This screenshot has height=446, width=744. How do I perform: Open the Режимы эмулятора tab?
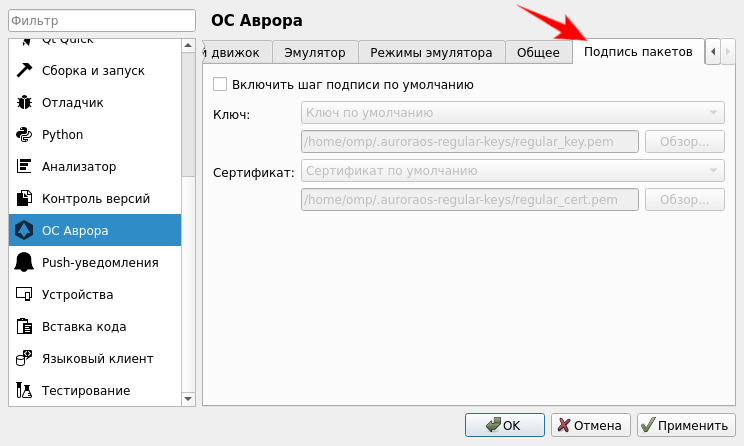(431, 53)
